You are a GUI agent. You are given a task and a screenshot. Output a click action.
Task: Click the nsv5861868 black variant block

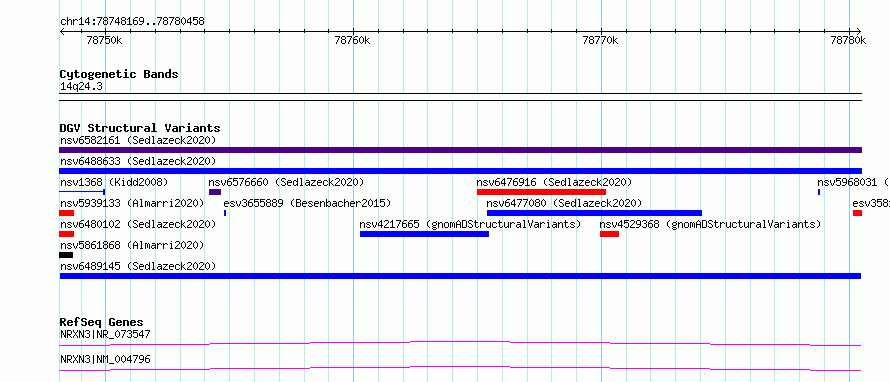tap(66, 255)
